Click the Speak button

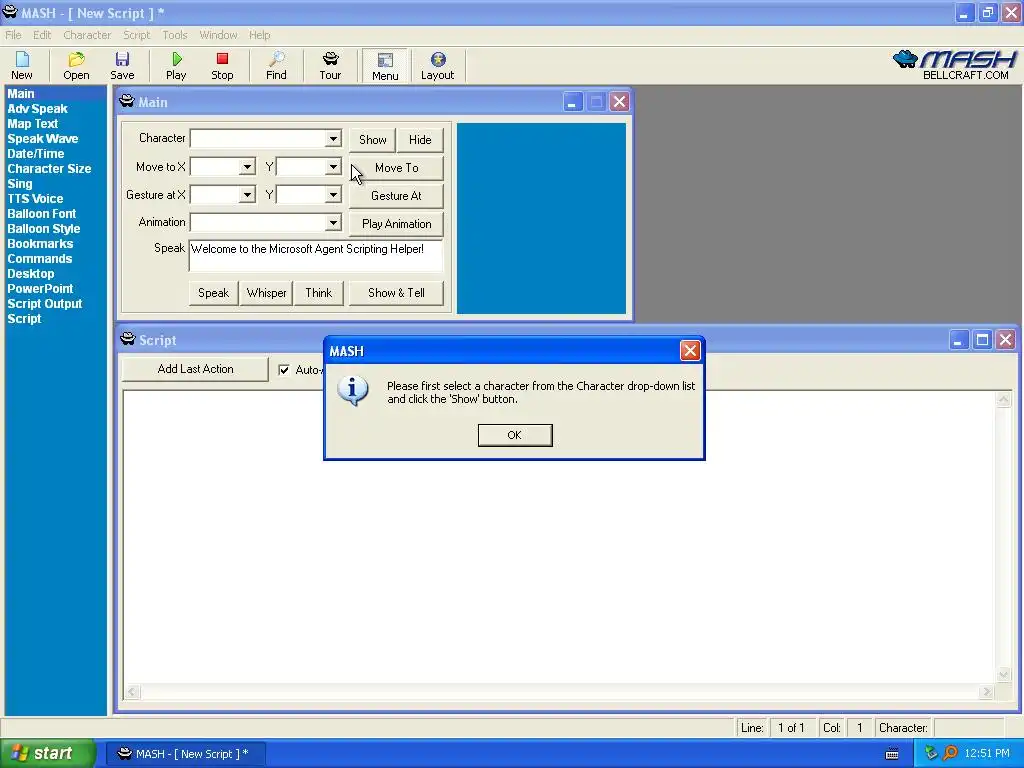214,293
